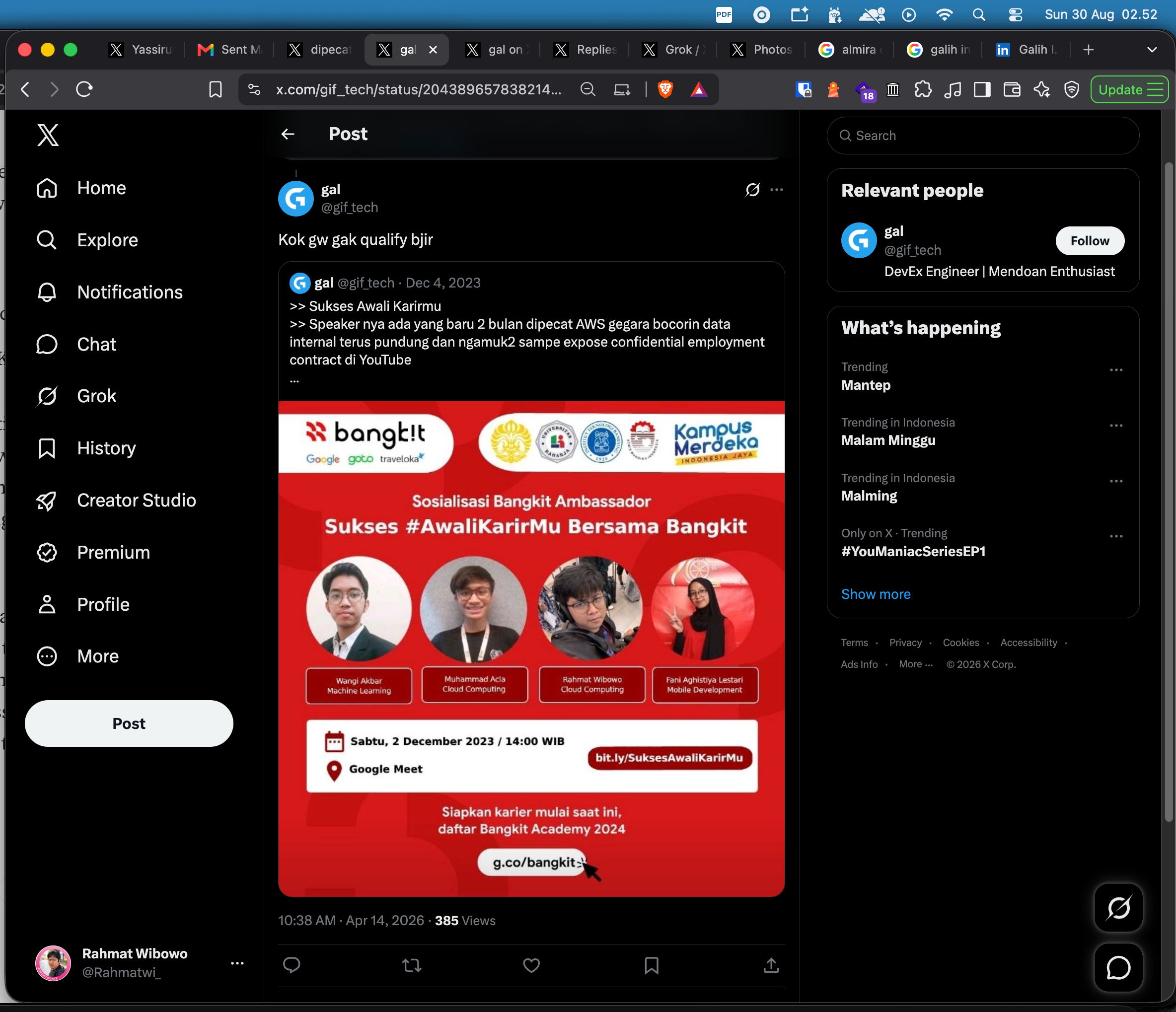
Task: Toggle the browser sidebar panel
Action: tap(982, 90)
